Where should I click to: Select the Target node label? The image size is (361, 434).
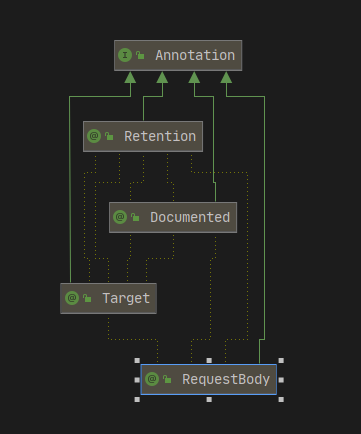(x=126, y=298)
